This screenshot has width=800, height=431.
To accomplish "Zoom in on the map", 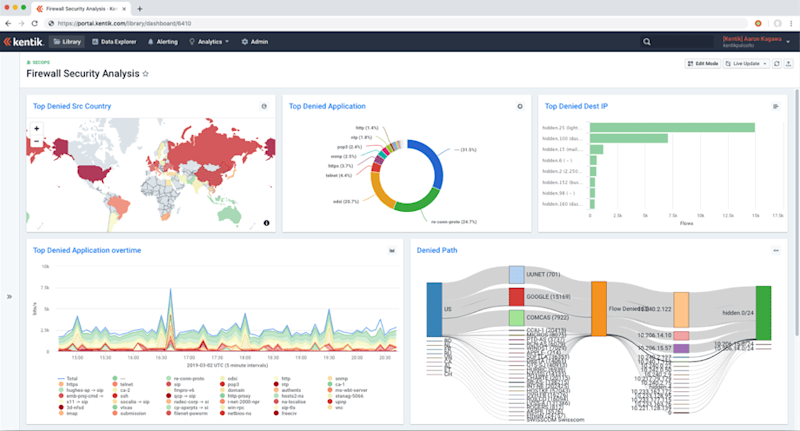I will 36,129.
